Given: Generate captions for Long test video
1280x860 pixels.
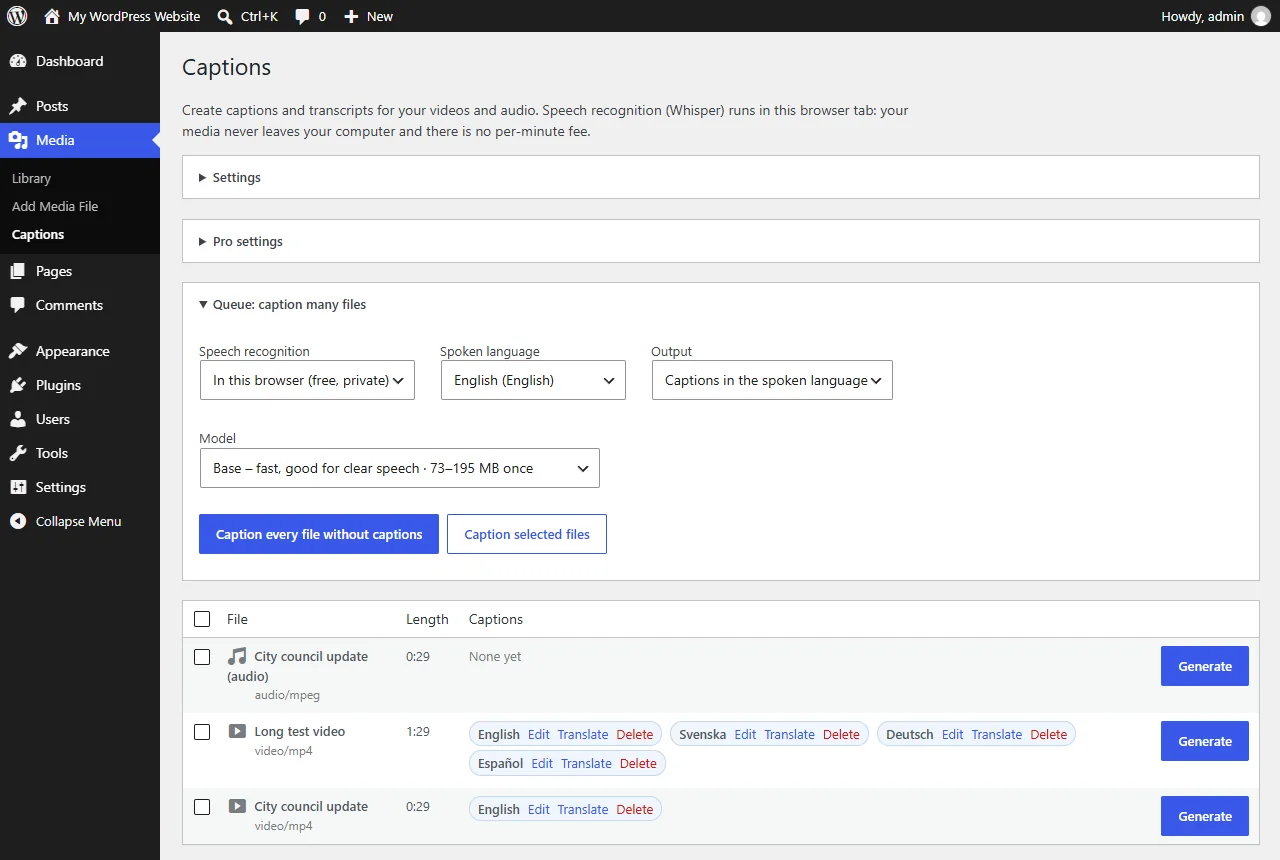Looking at the screenshot, I should [x=1205, y=741].
